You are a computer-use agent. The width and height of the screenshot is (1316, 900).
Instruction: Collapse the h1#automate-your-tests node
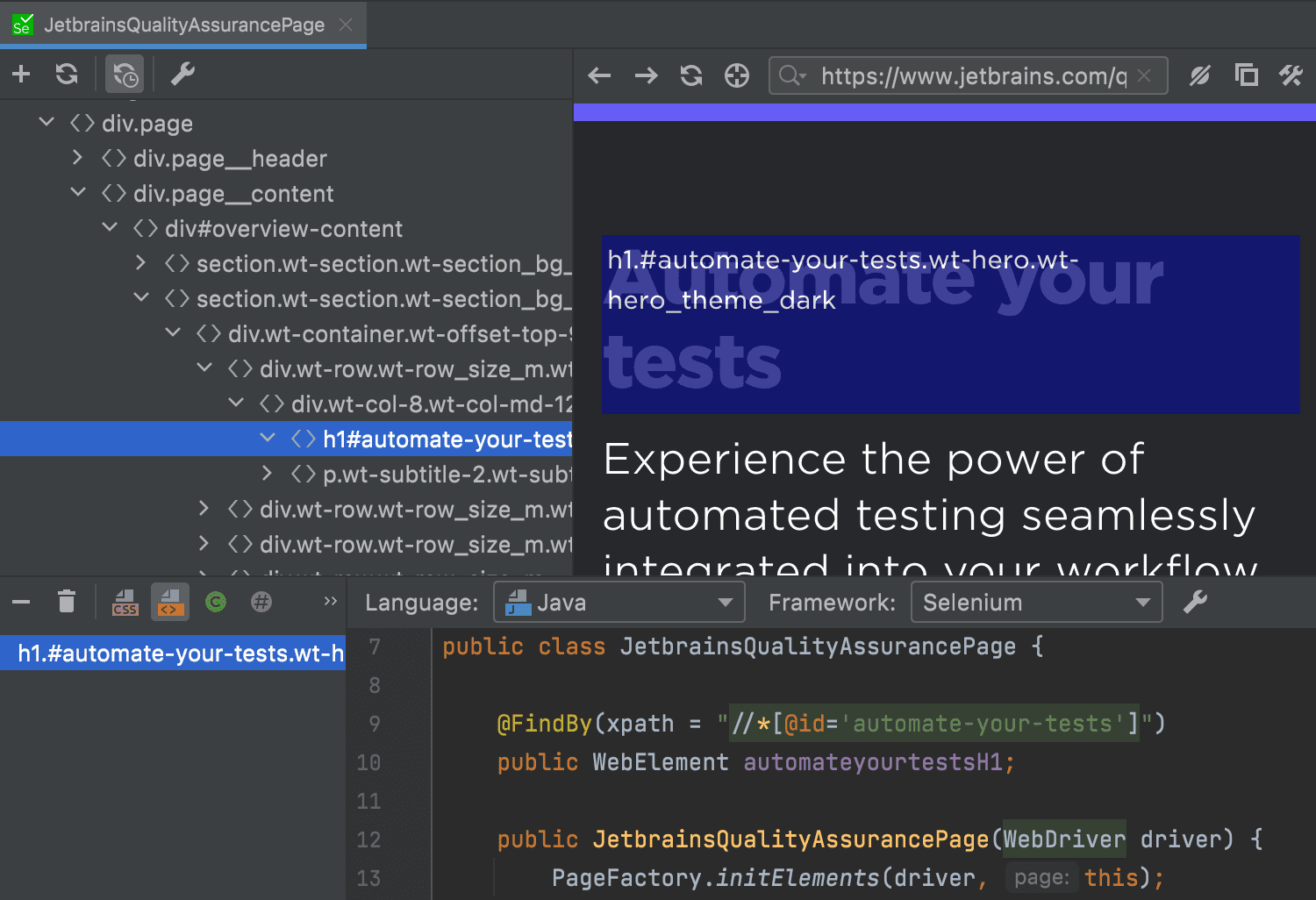(268, 439)
